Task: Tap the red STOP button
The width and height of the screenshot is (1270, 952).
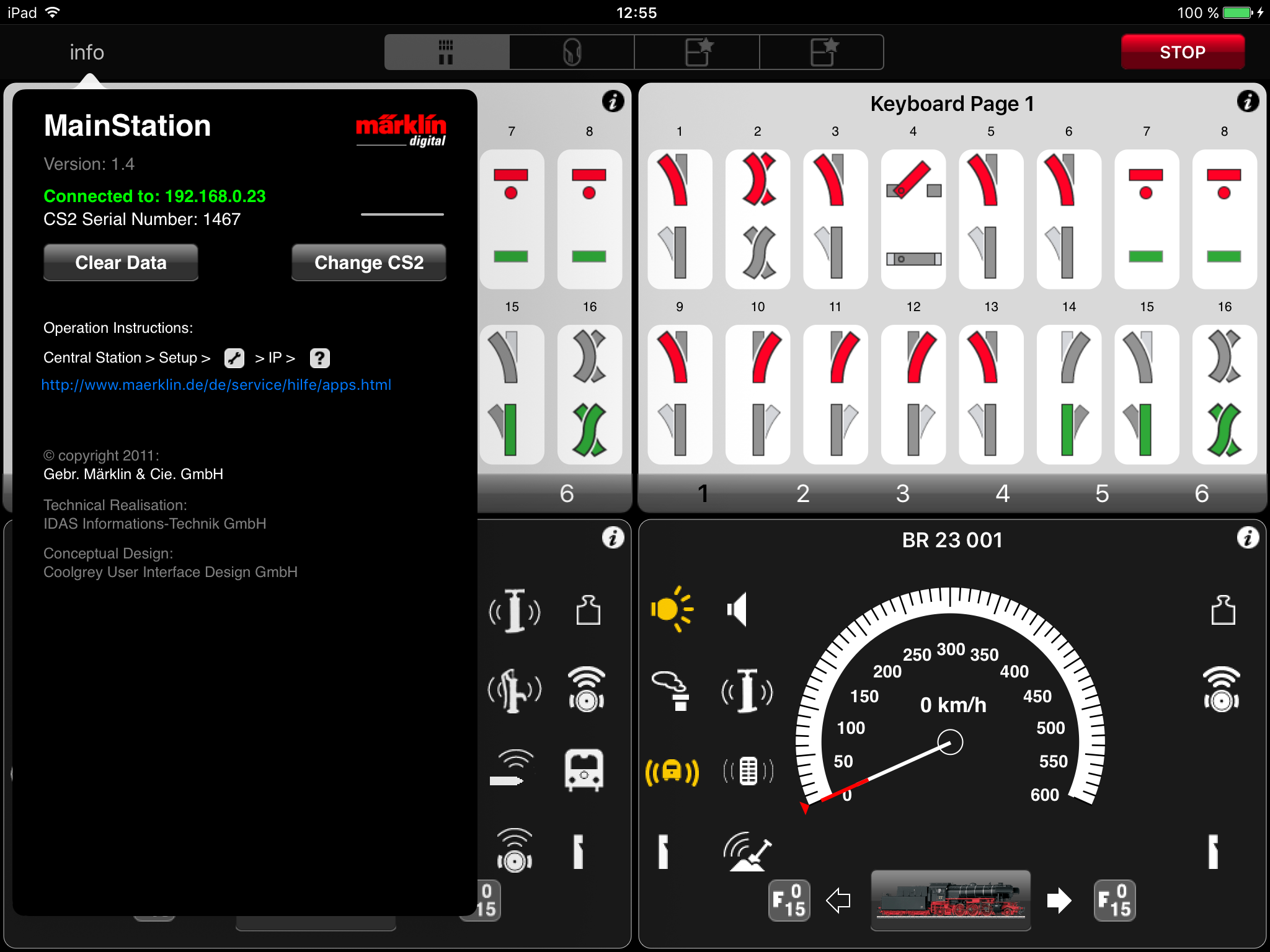Action: click(x=1182, y=52)
